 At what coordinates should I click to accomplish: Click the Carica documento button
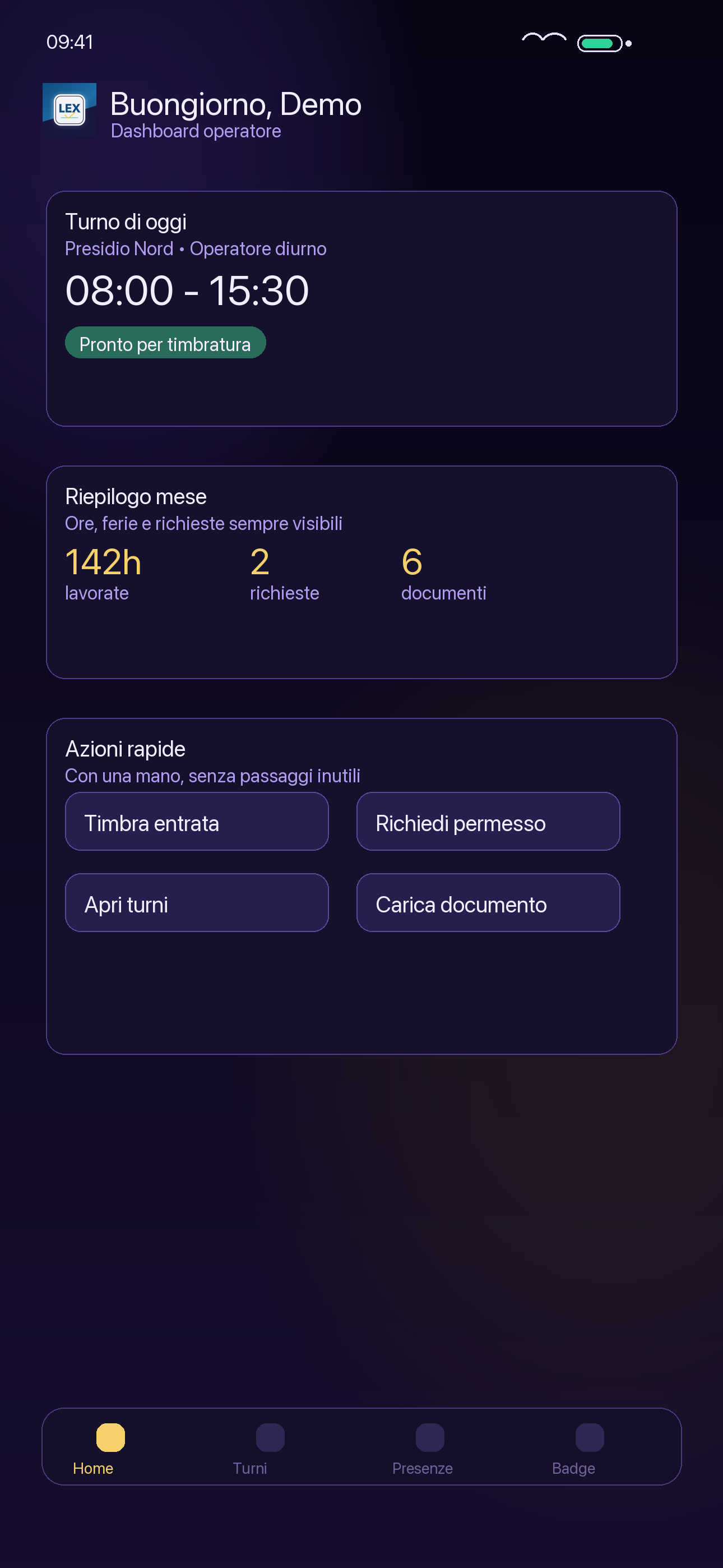pyautogui.click(x=488, y=903)
